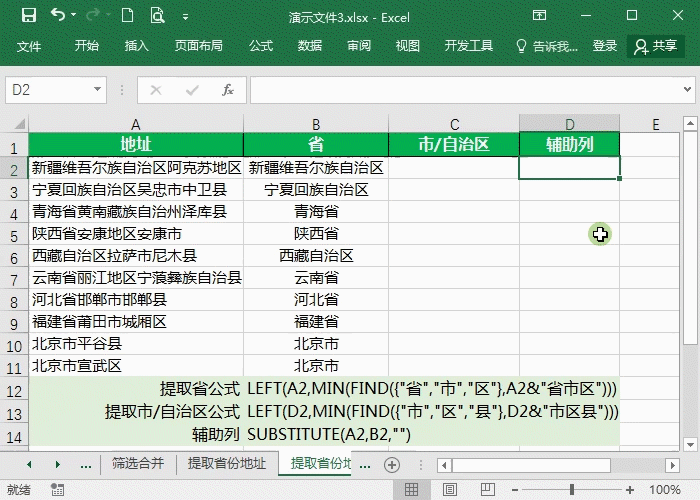
Task: Click horizontal scrollbar right arrow
Action: [x=672, y=465]
